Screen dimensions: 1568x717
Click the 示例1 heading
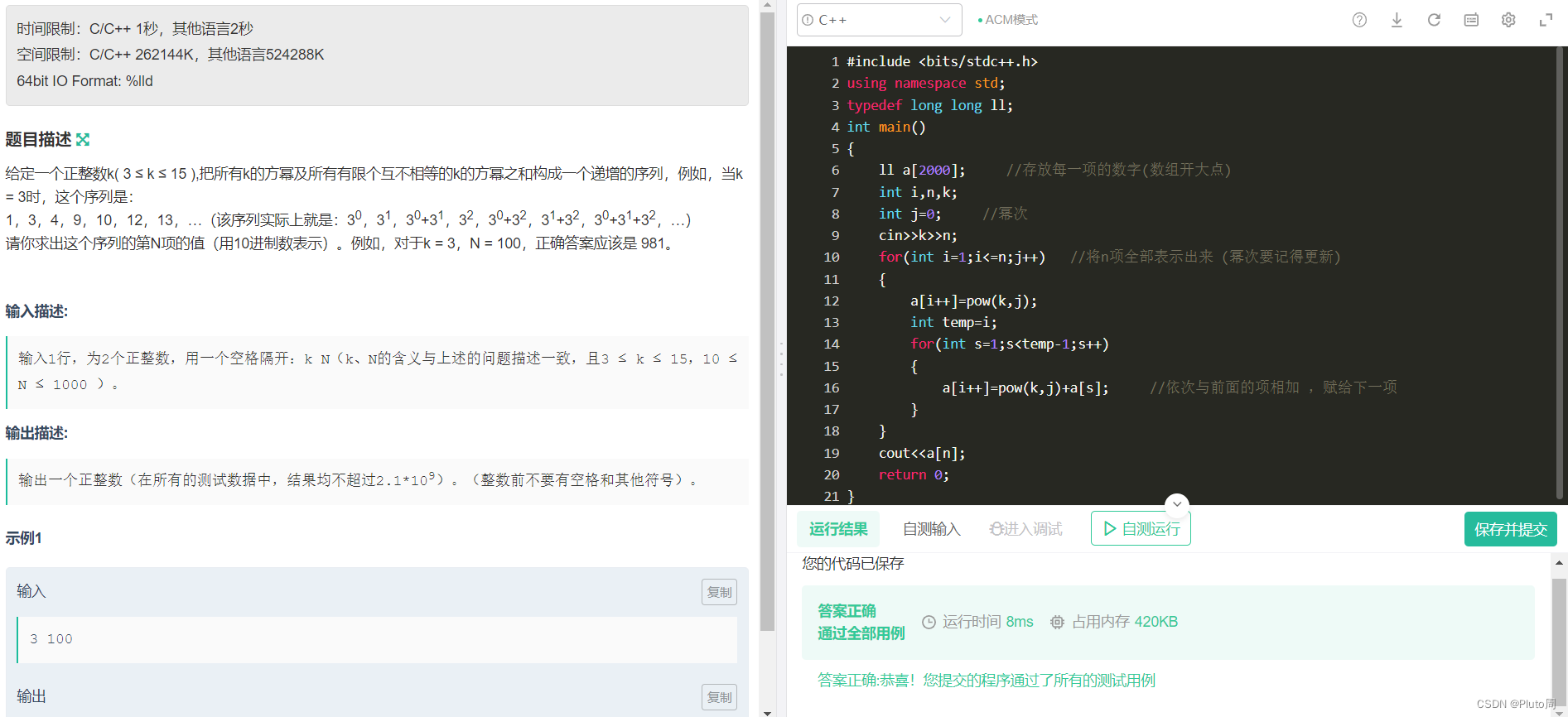coord(23,538)
